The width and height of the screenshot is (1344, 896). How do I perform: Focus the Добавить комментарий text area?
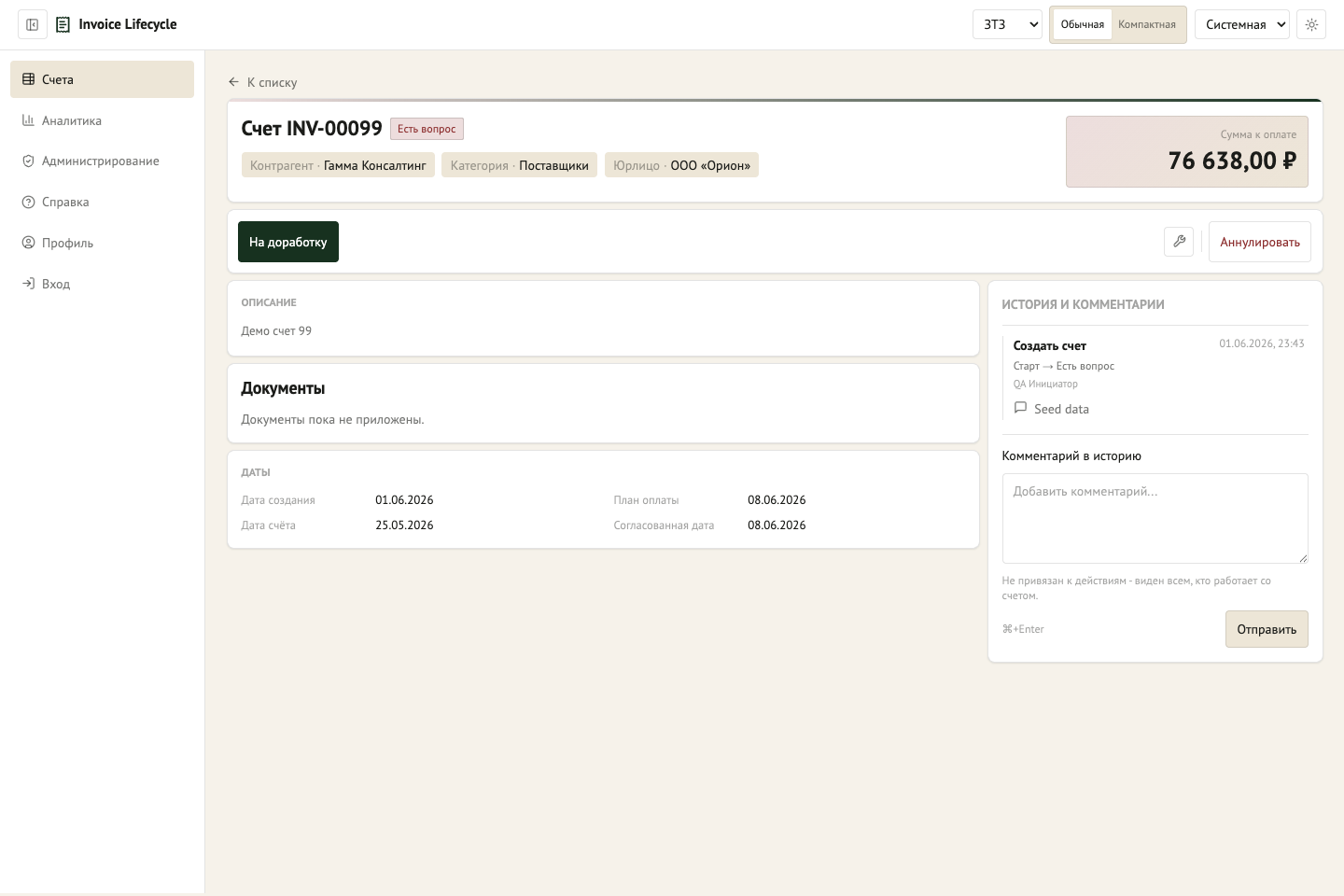click(x=1155, y=518)
